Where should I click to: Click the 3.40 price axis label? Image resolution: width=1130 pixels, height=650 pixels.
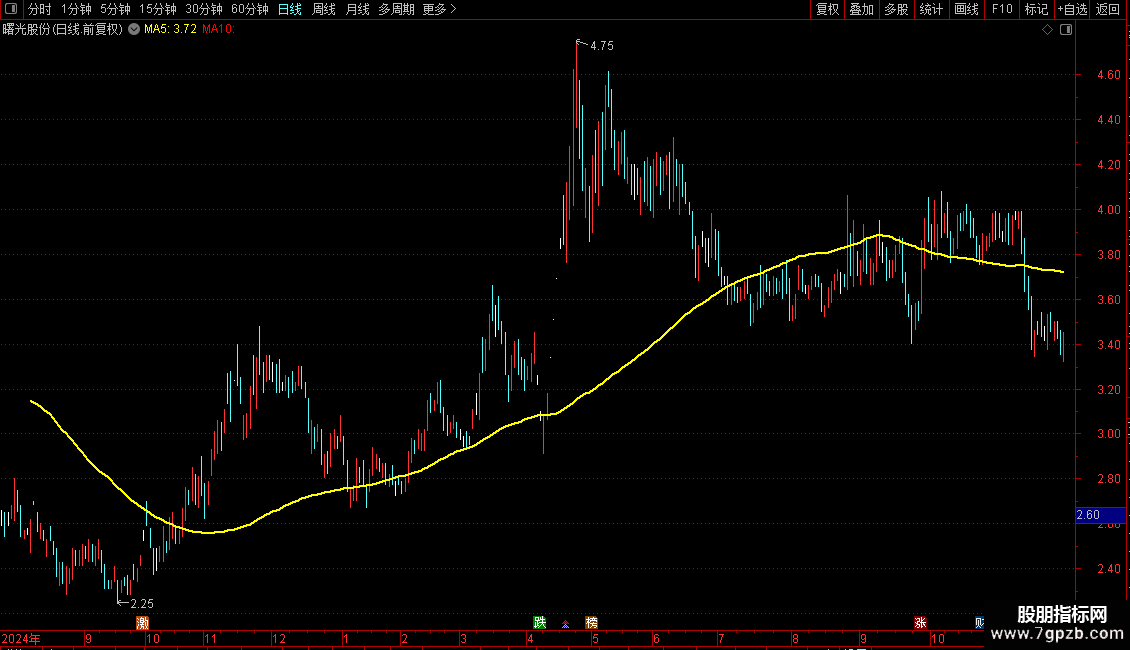tap(1108, 345)
